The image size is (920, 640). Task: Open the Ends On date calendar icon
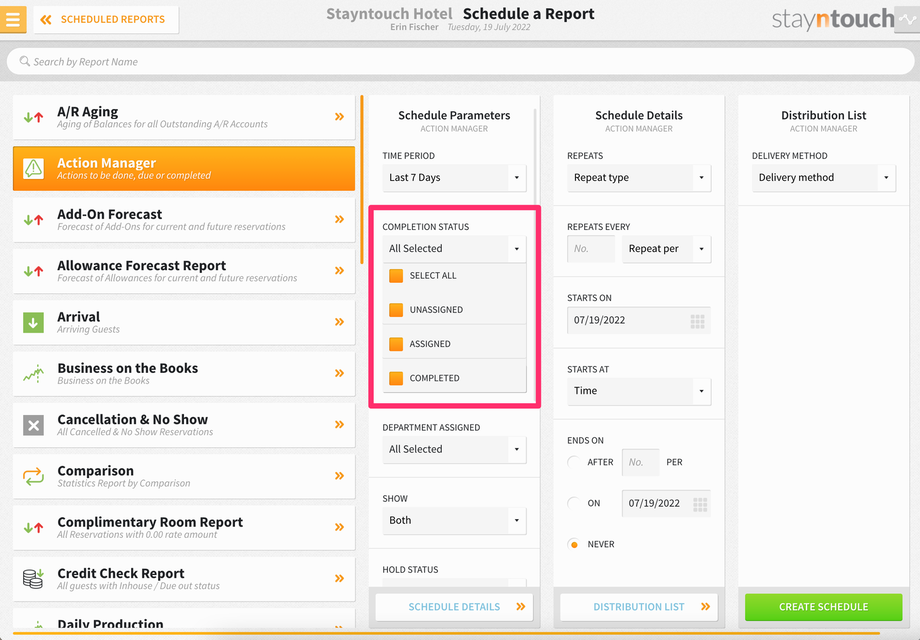(x=700, y=504)
